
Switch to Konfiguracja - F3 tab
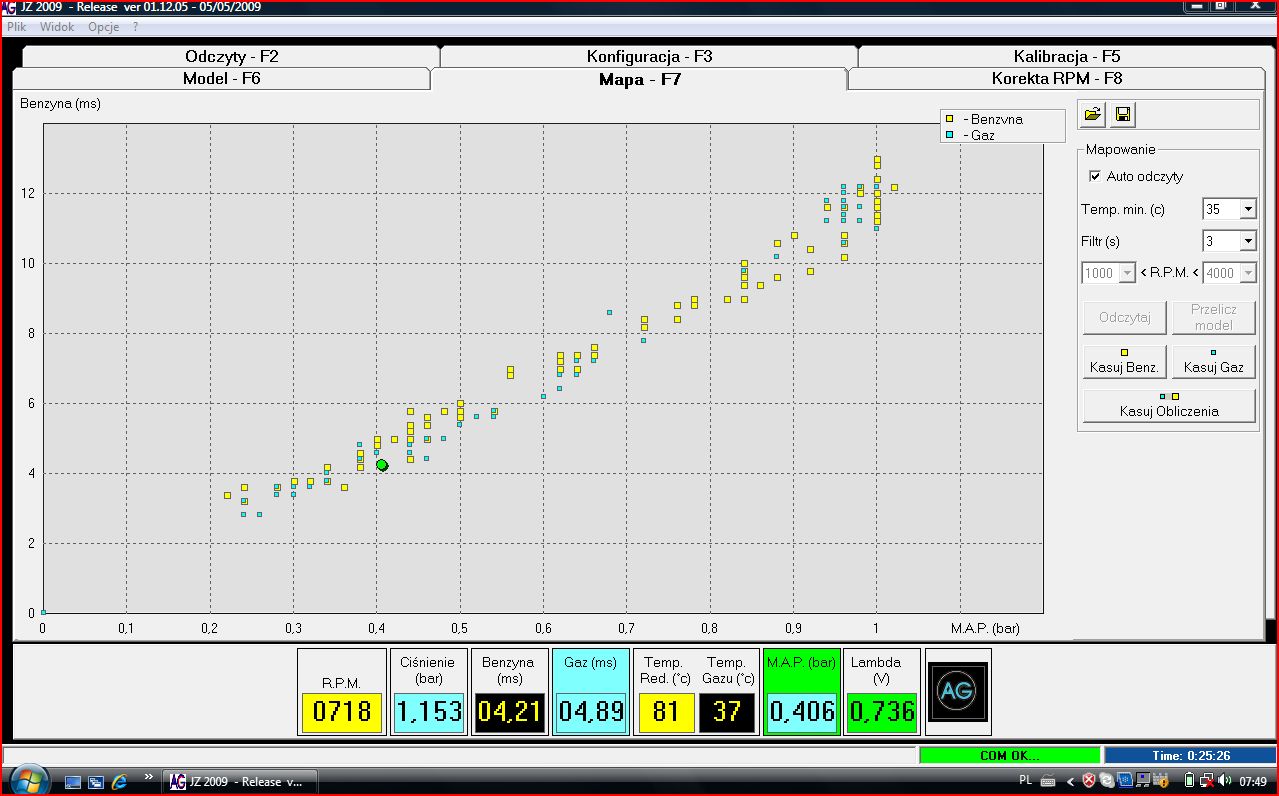649,57
